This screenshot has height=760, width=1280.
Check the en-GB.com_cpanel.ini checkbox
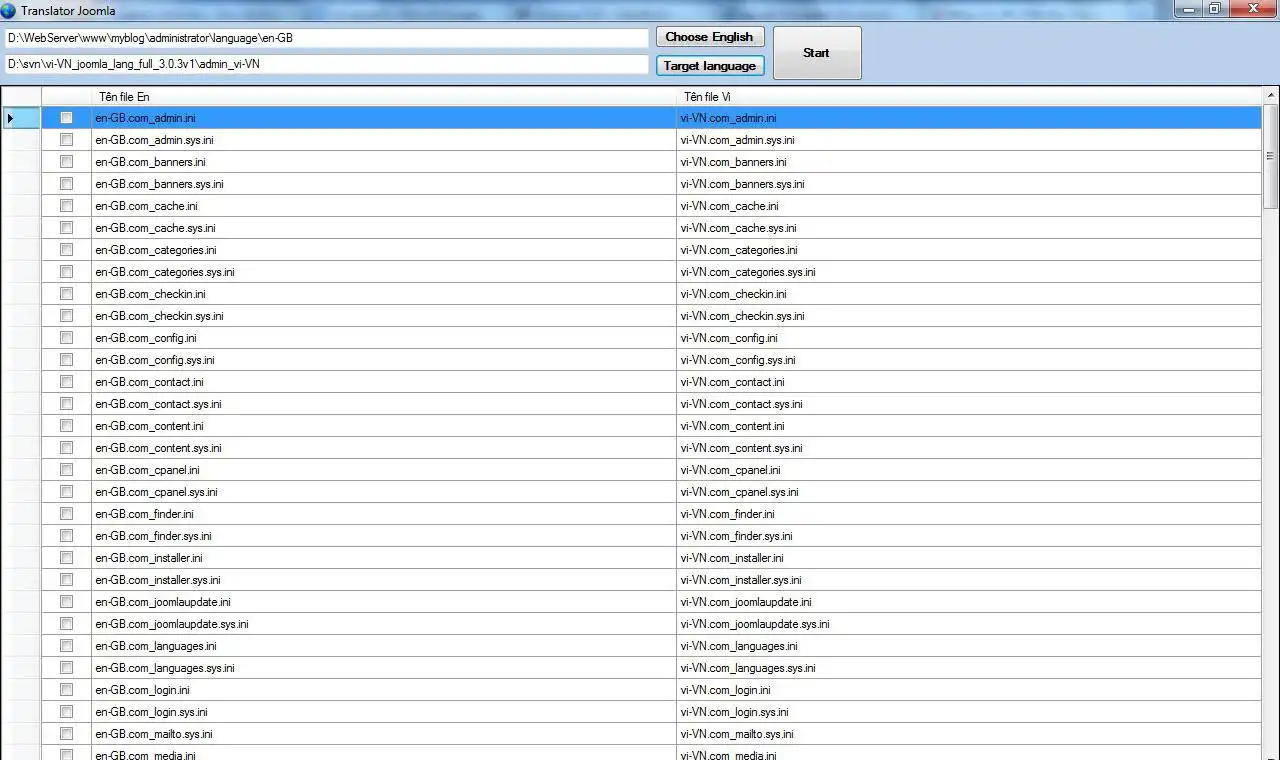(x=67, y=470)
